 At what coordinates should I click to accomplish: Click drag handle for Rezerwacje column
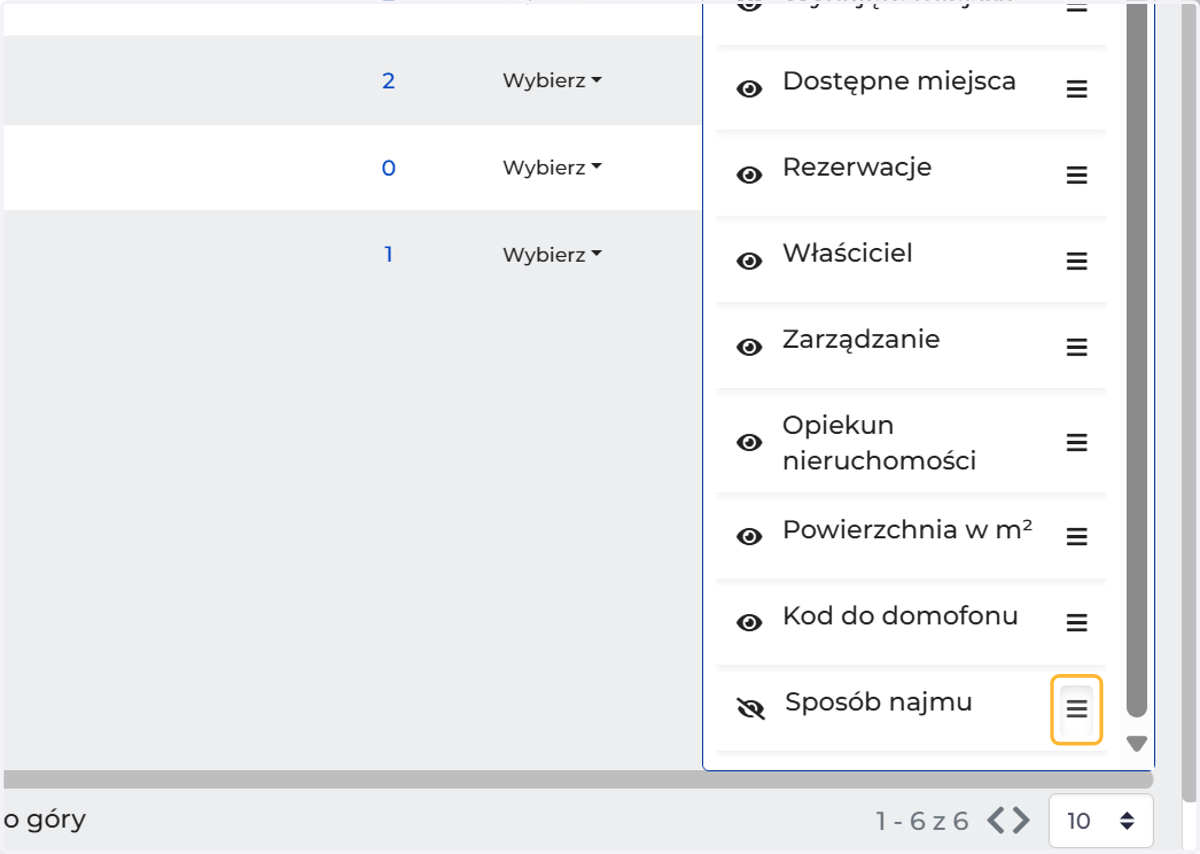(1076, 175)
